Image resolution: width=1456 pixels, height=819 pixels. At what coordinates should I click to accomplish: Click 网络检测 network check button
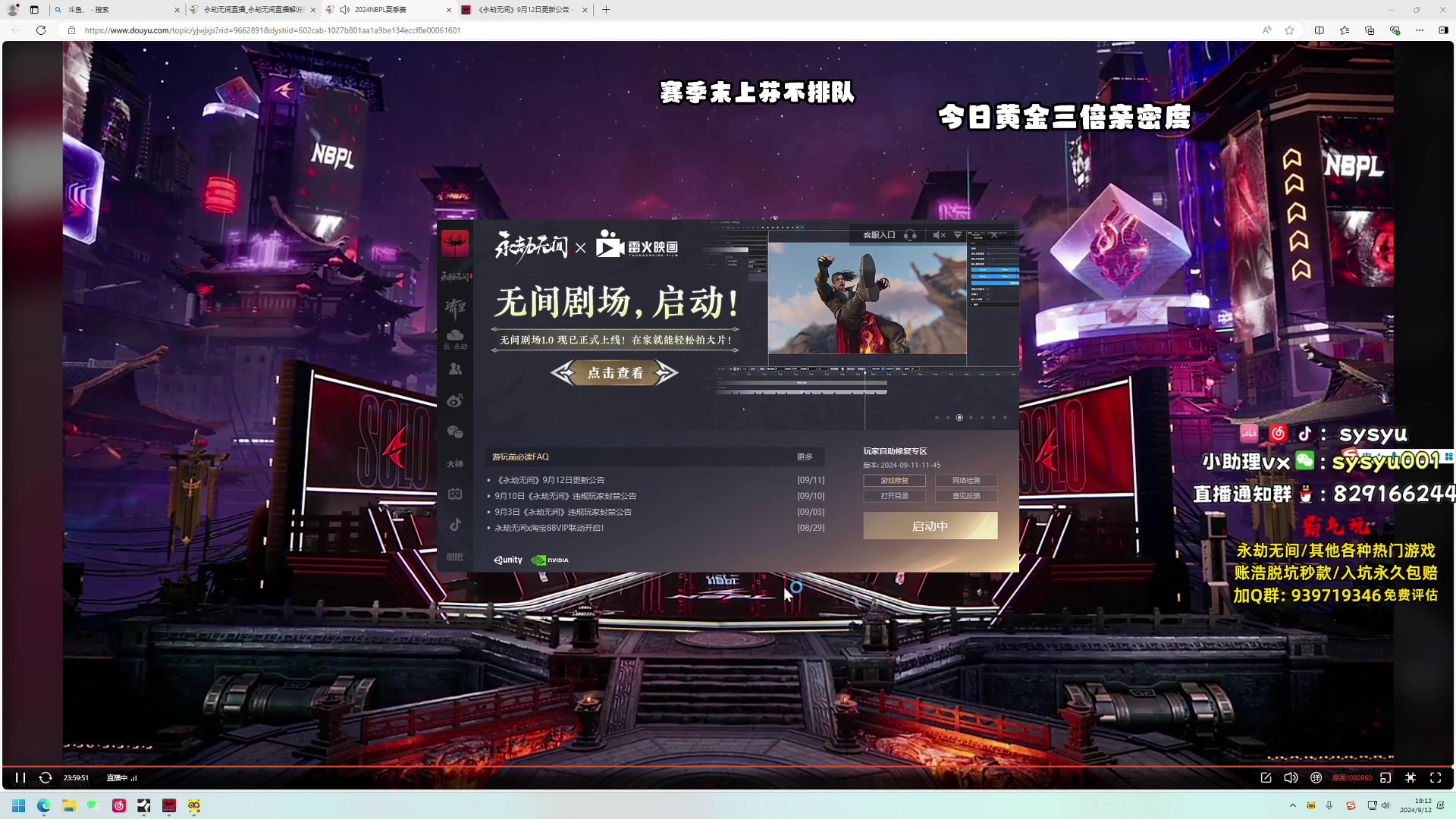(966, 481)
